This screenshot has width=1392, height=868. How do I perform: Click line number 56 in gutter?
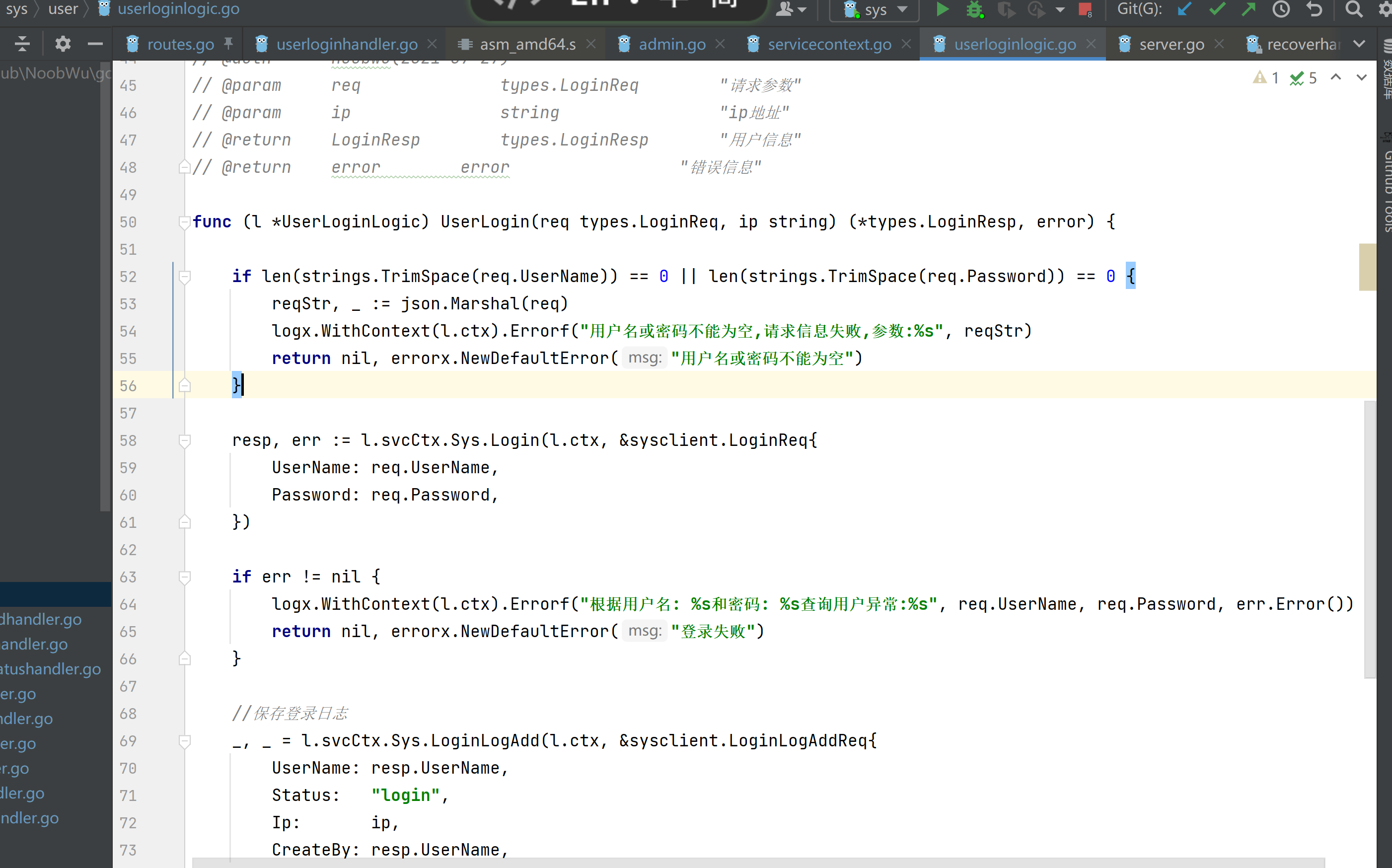click(x=128, y=386)
